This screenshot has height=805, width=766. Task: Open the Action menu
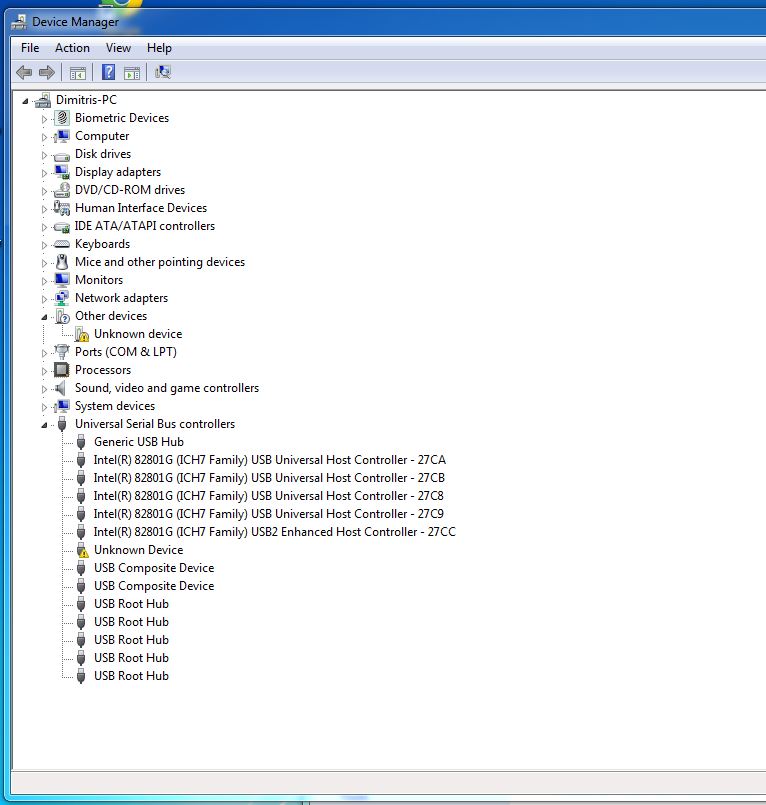point(72,48)
